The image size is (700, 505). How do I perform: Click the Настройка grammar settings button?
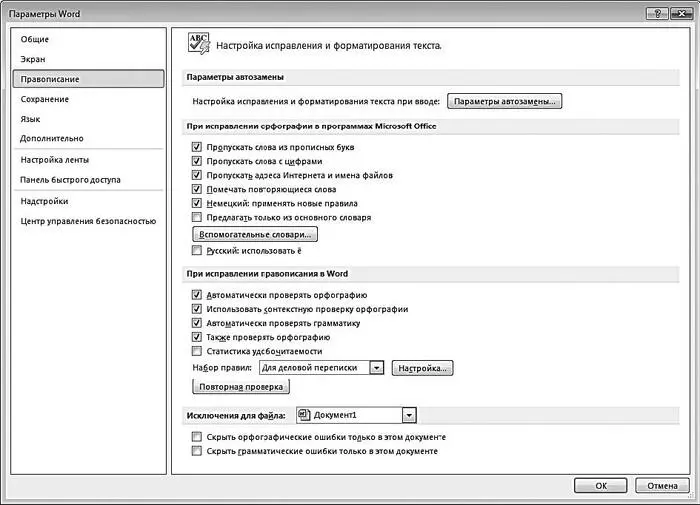click(422, 368)
